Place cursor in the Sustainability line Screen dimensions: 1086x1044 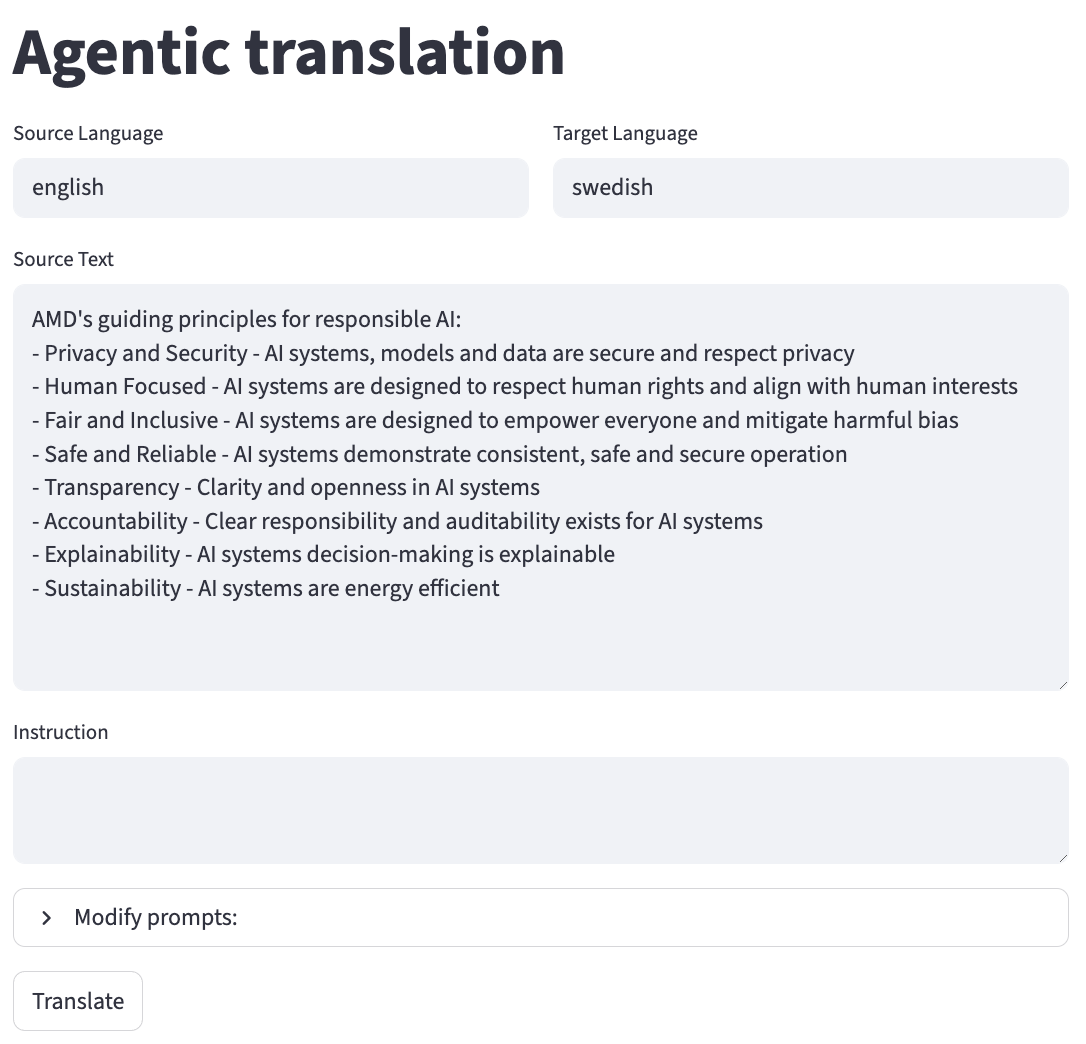[265, 589]
